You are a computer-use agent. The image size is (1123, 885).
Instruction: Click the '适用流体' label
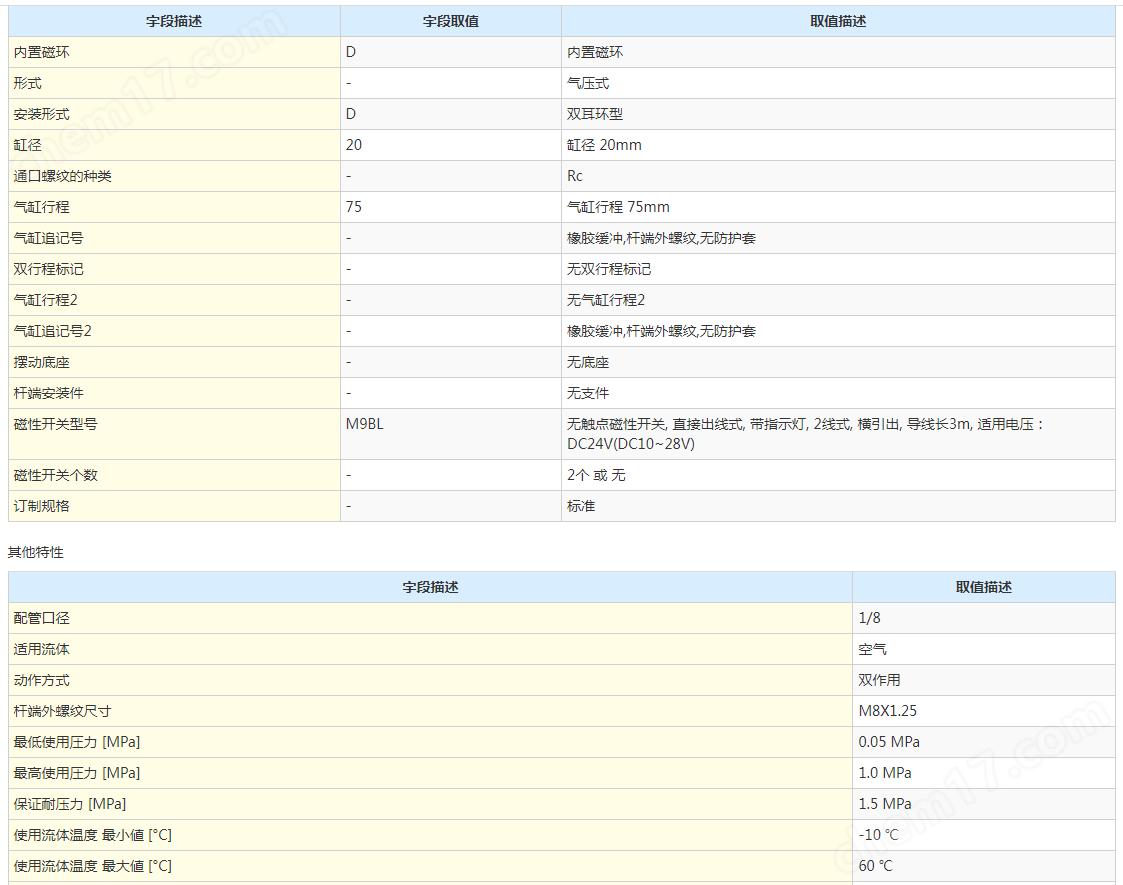[42, 649]
